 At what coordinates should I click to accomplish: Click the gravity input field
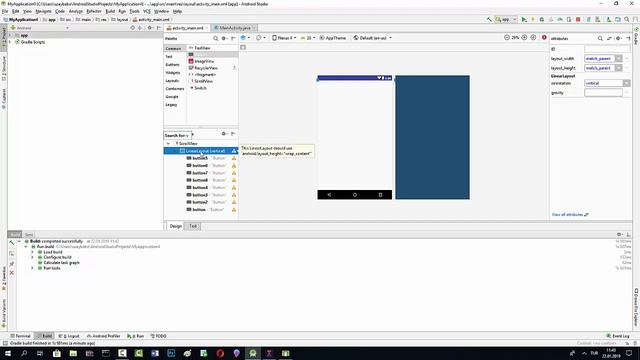click(603, 93)
